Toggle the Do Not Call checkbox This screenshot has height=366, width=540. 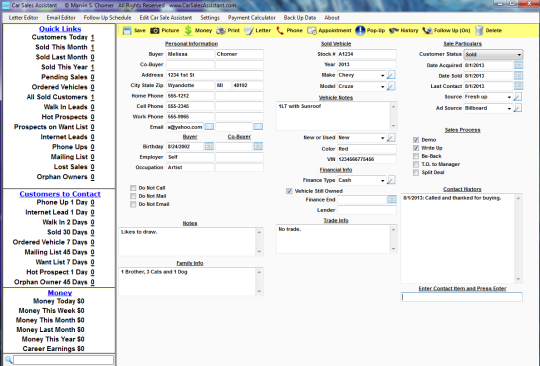point(133,188)
